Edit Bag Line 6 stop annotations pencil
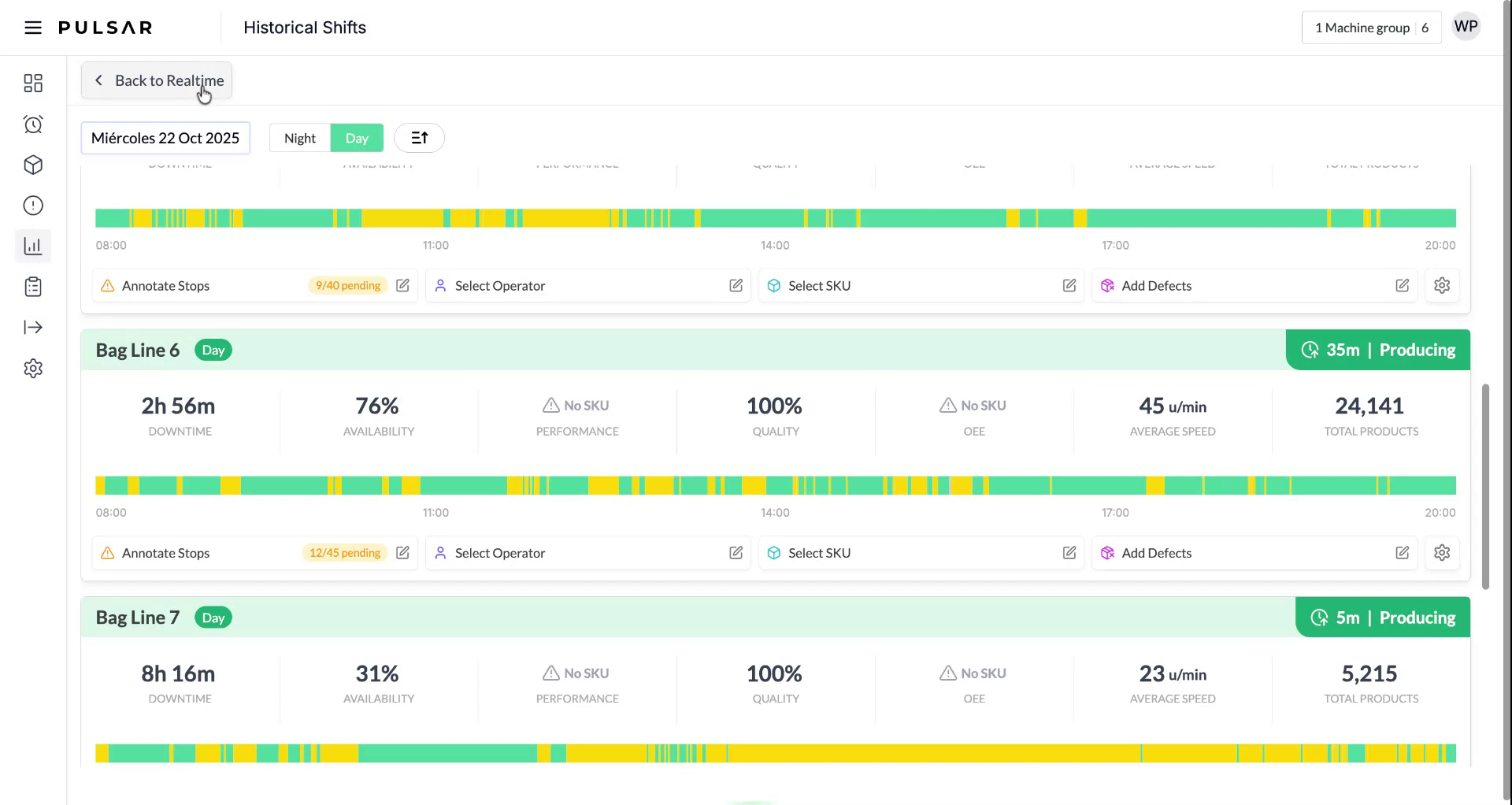The width and height of the screenshot is (1512, 805). 402,553
